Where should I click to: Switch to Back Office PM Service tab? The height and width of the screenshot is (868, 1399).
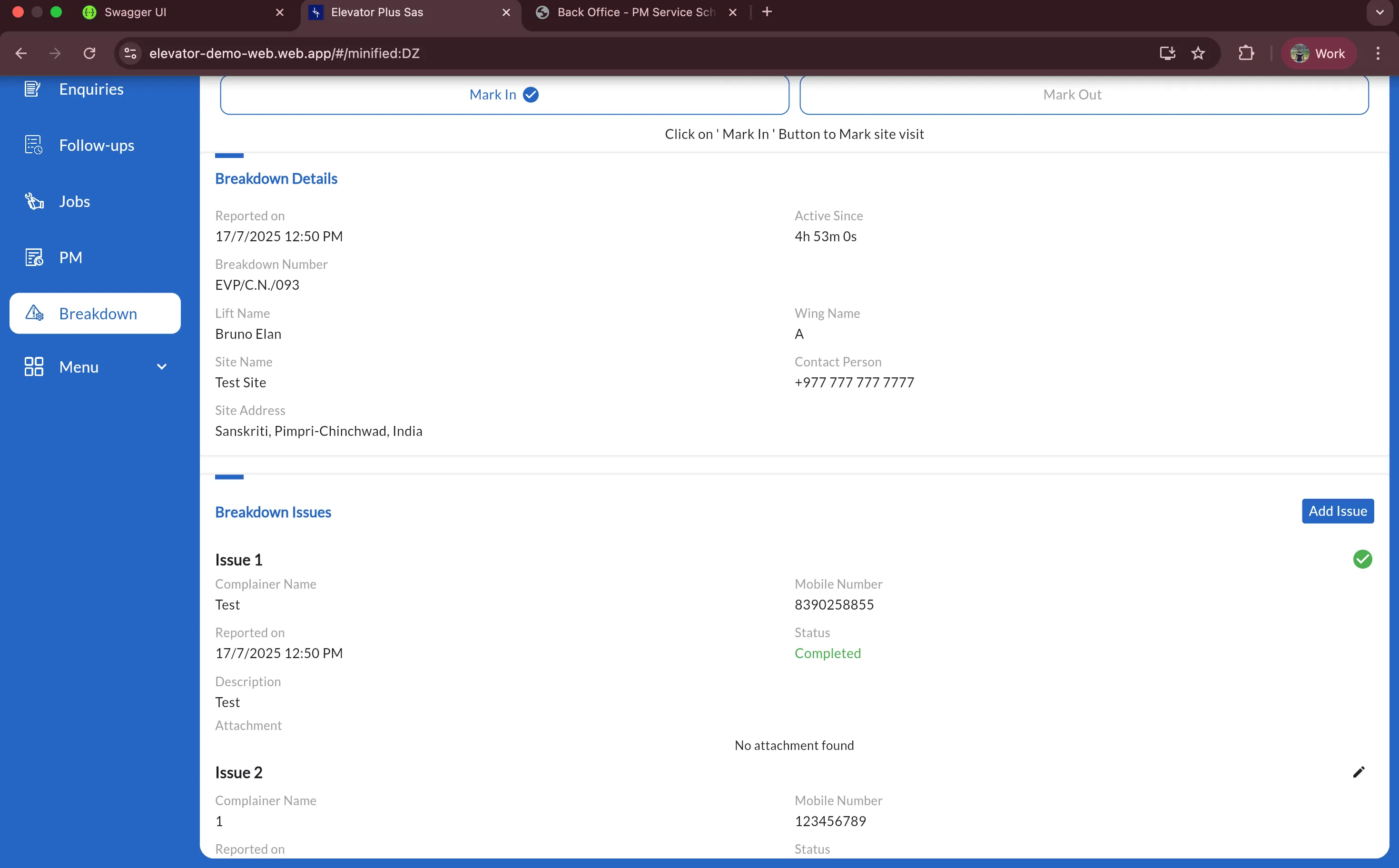click(635, 12)
